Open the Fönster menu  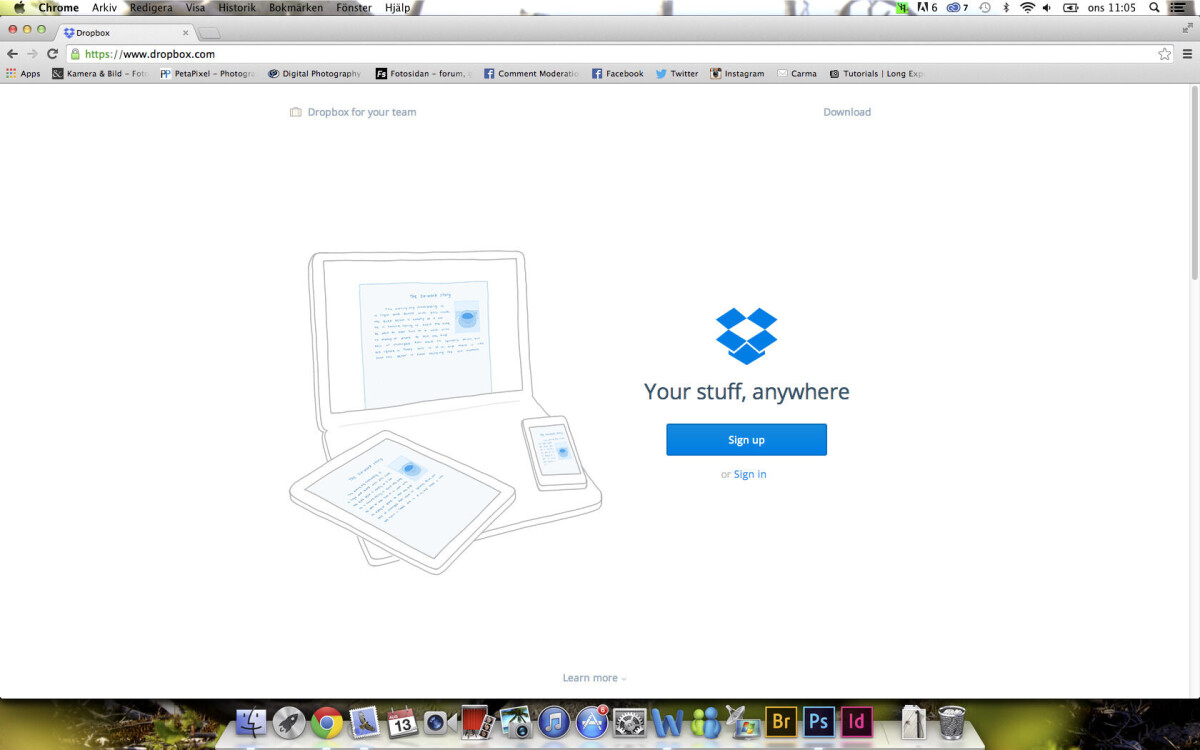point(354,7)
